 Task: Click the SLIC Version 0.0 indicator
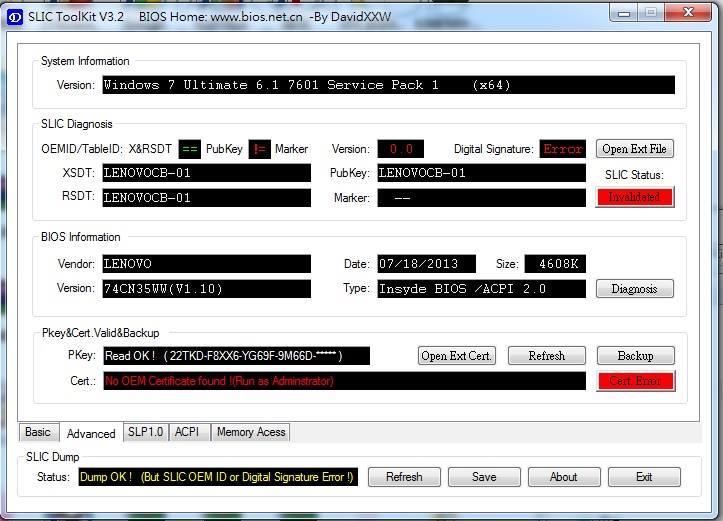(x=400, y=148)
